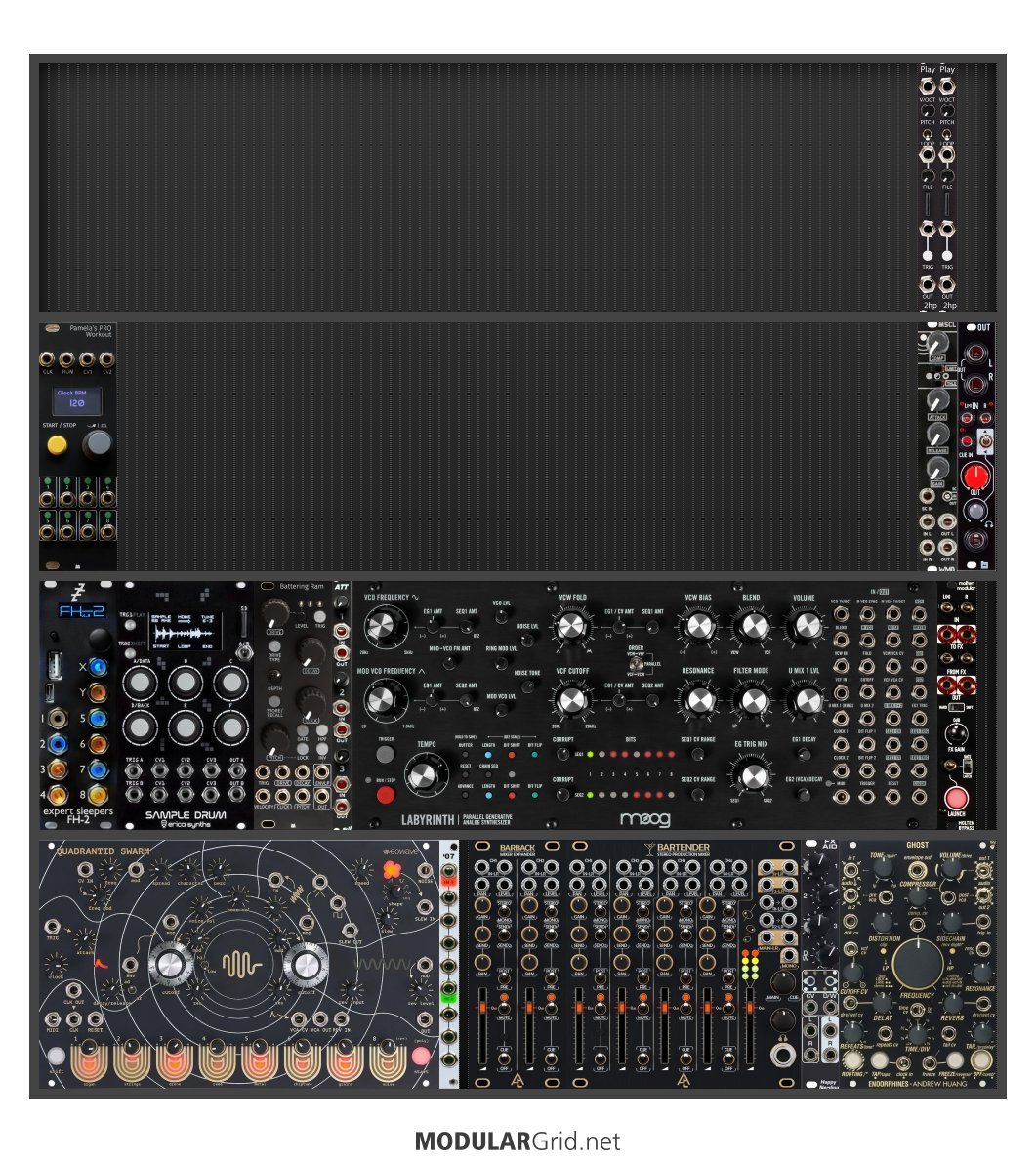Click the VOLUME knob on Labyrinth

[805, 626]
